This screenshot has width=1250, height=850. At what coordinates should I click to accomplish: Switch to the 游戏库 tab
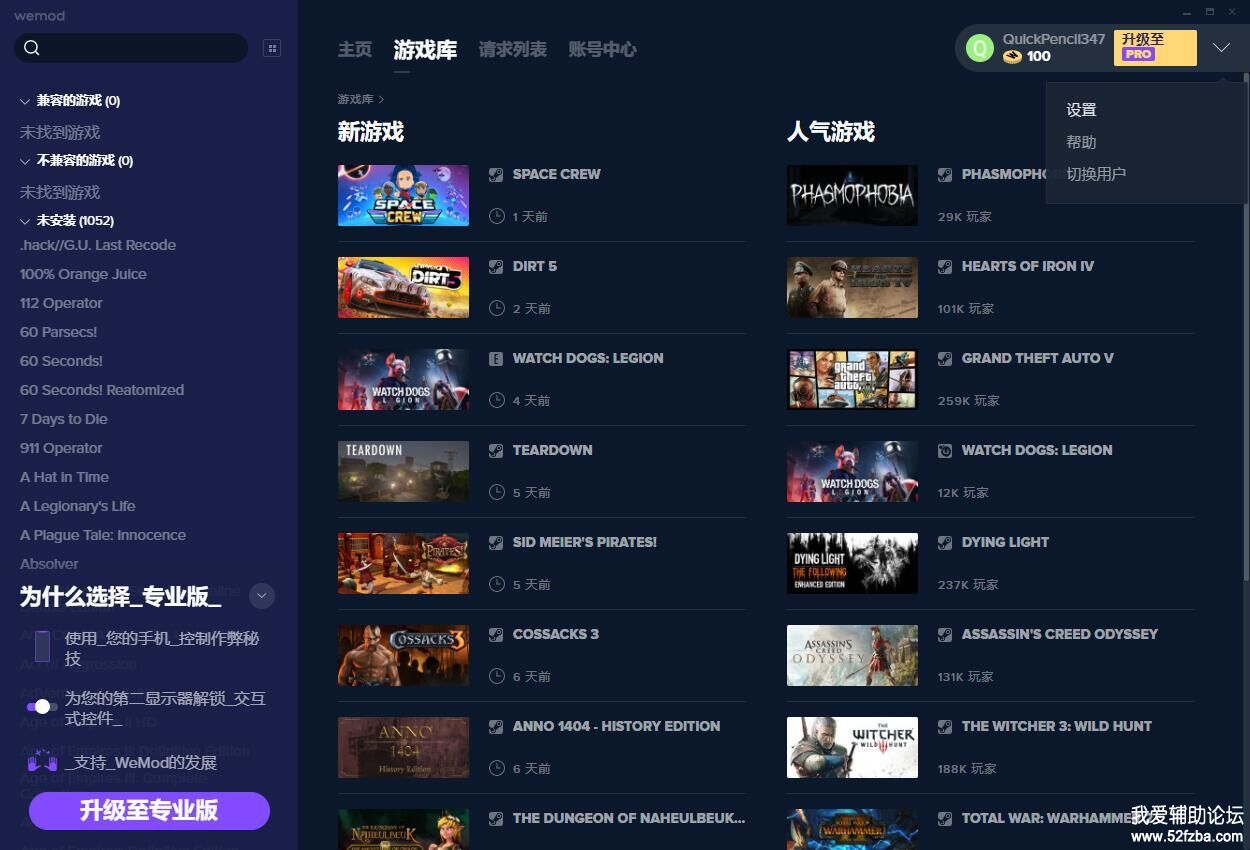(x=425, y=49)
